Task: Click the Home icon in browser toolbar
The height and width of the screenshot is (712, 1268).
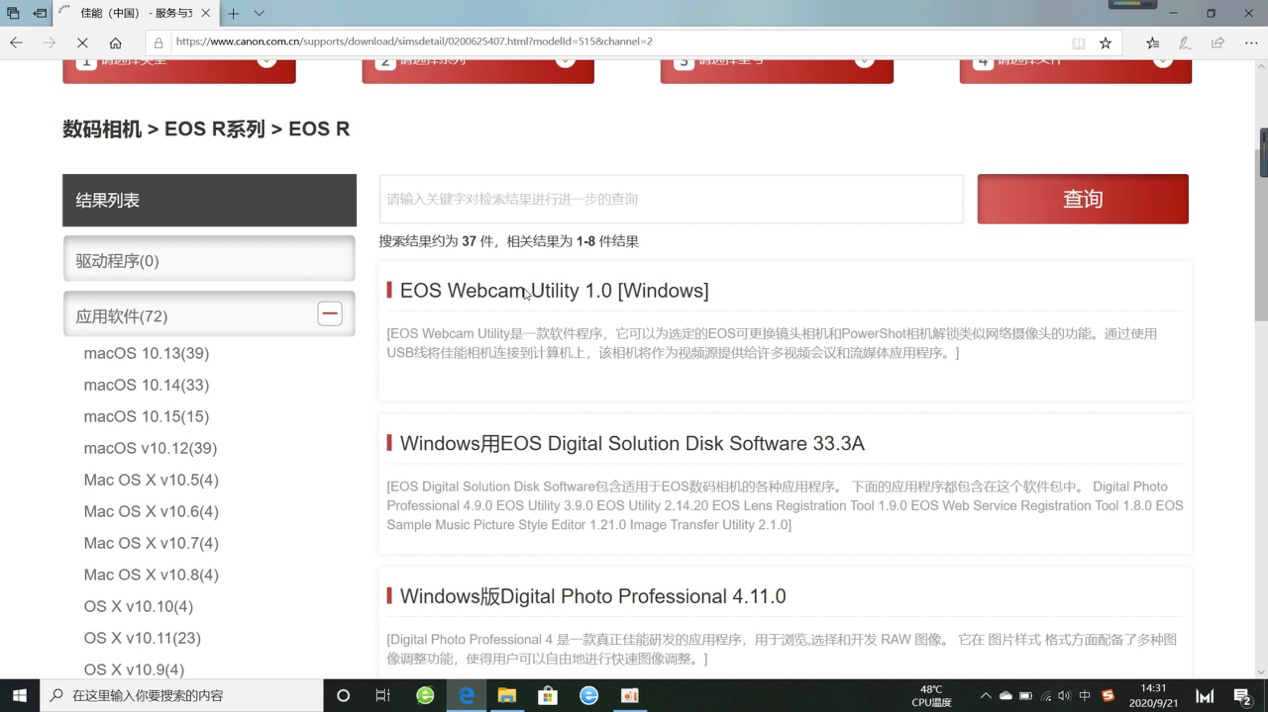Action: 114,42
